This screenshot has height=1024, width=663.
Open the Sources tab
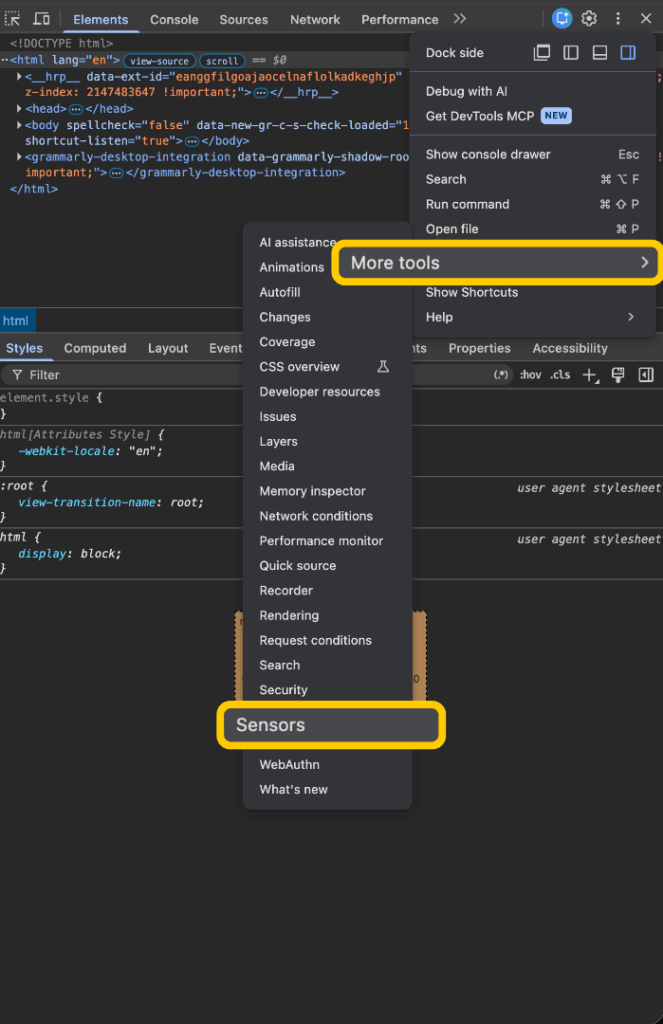[244, 20]
